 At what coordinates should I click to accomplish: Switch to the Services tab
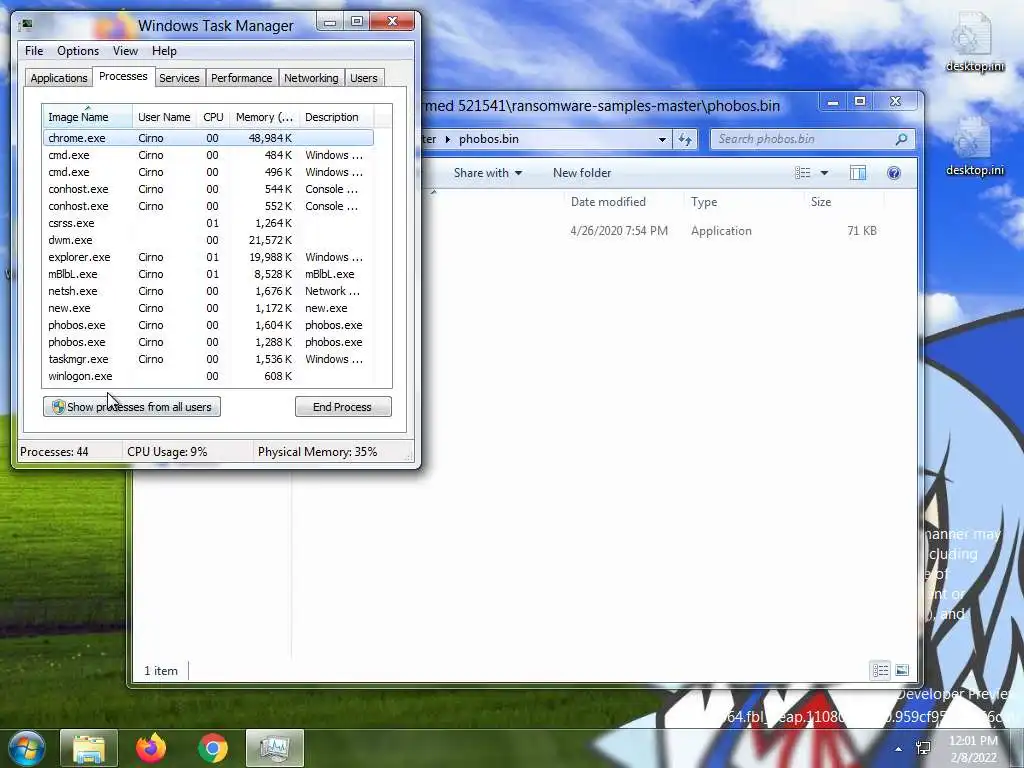point(179,78)
